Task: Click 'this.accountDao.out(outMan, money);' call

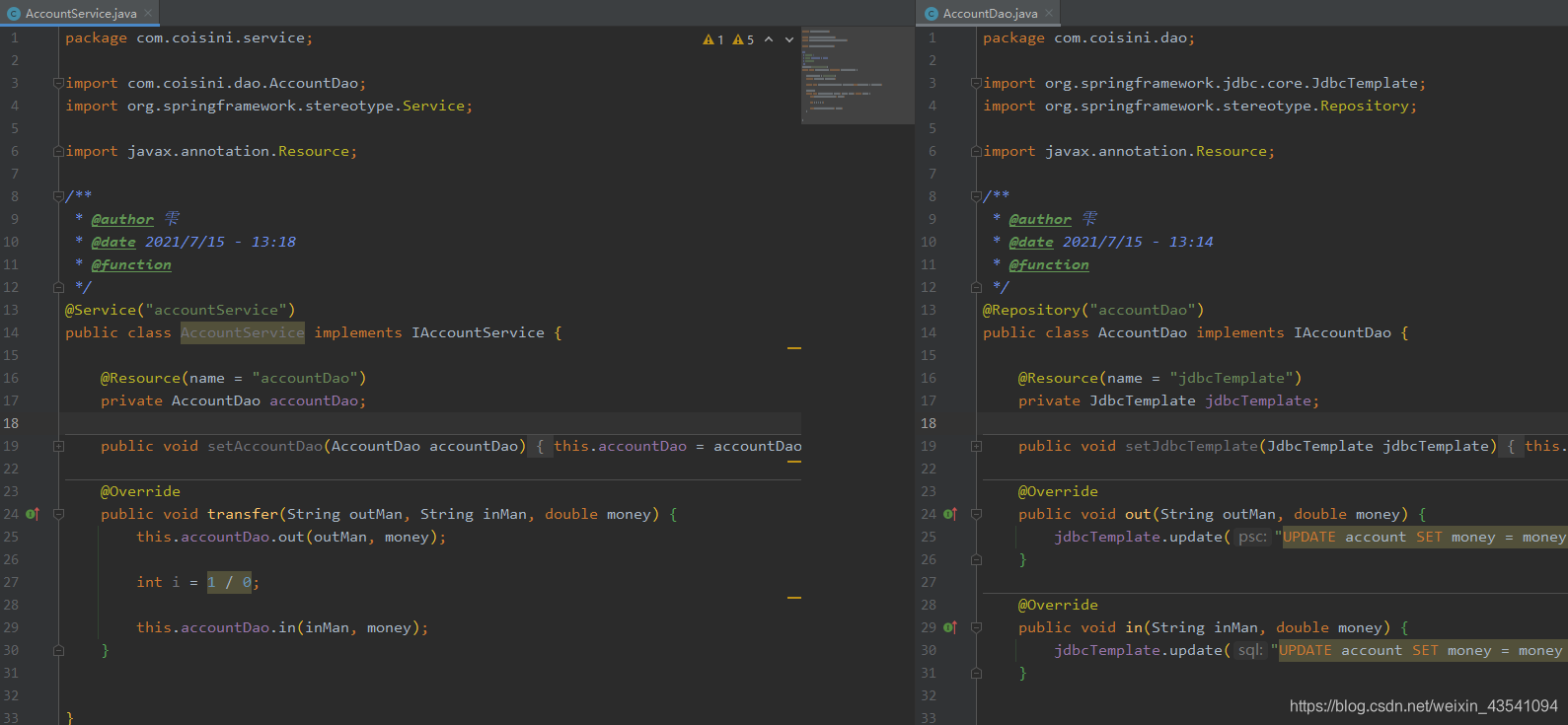Action: point(291,537)
